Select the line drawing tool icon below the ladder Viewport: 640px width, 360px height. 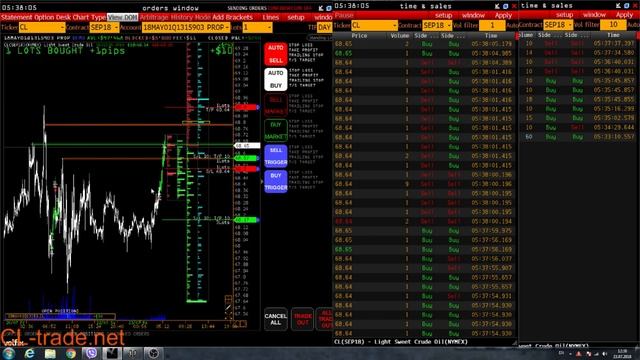tap(228, 307)
